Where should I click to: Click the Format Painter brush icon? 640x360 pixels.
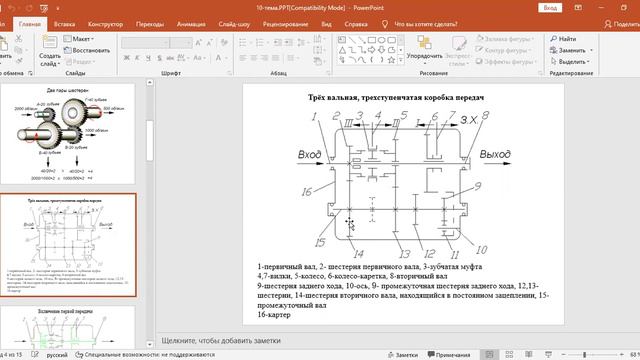(19, 60)
